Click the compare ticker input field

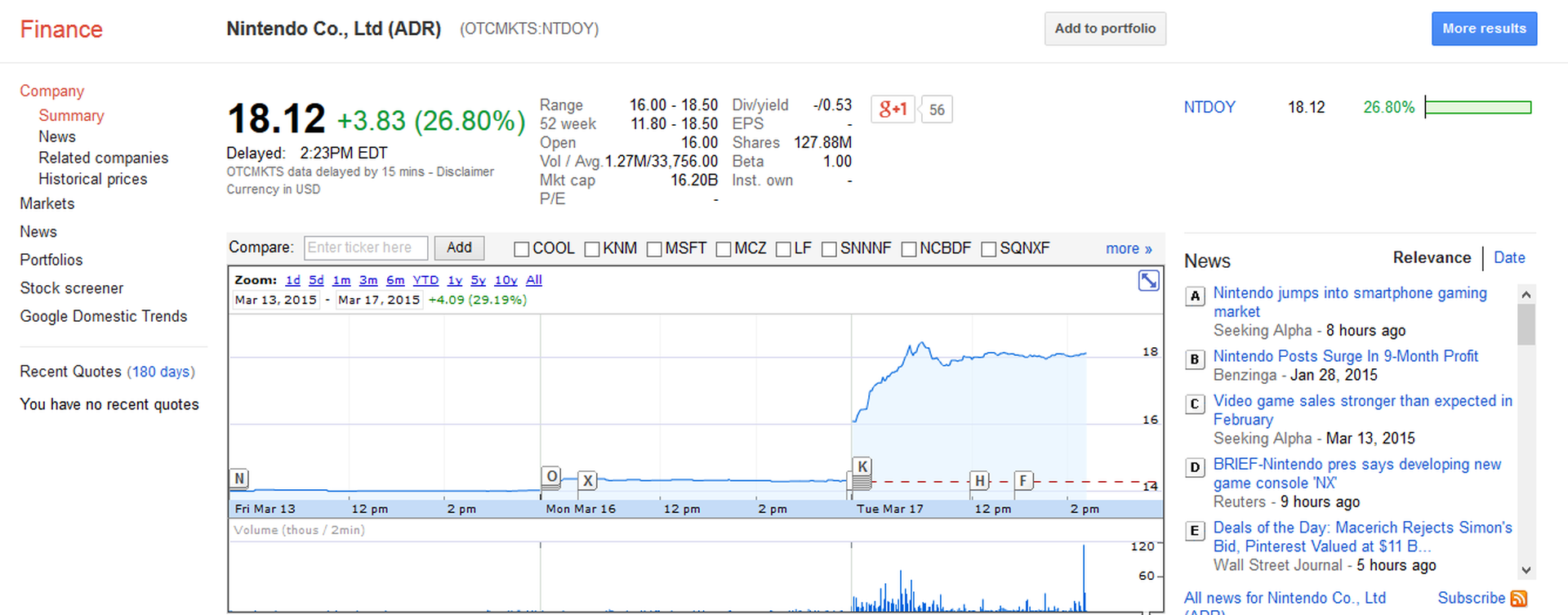tap(365, 247)
